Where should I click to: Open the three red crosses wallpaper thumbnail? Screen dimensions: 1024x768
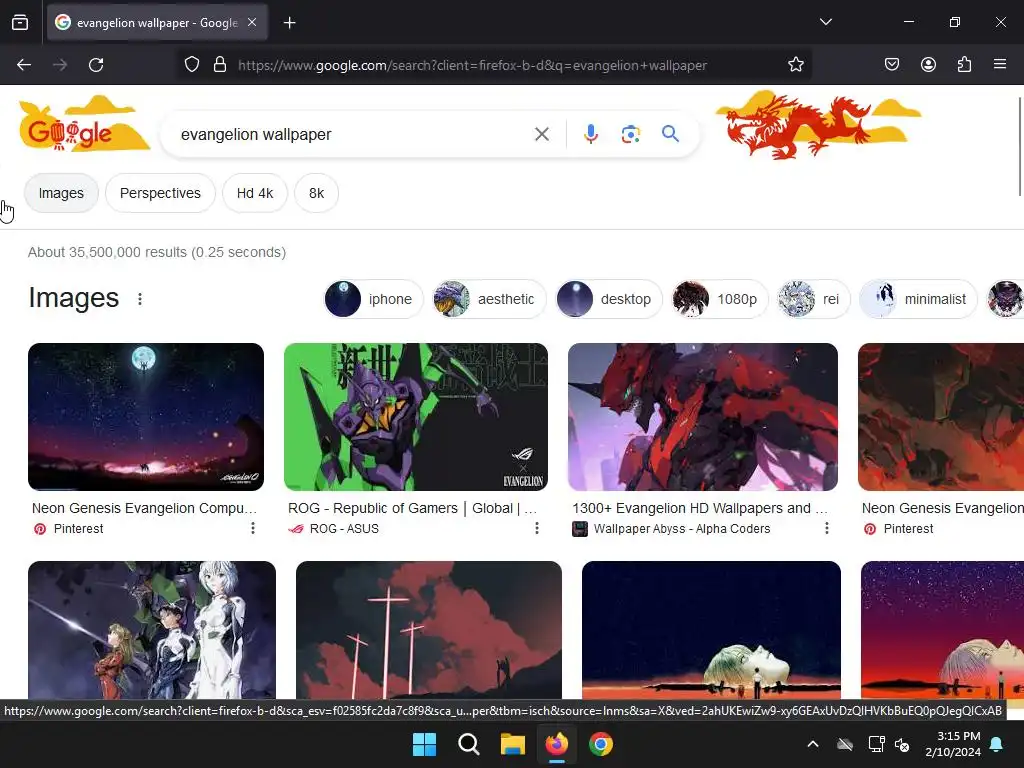(428, 630)
